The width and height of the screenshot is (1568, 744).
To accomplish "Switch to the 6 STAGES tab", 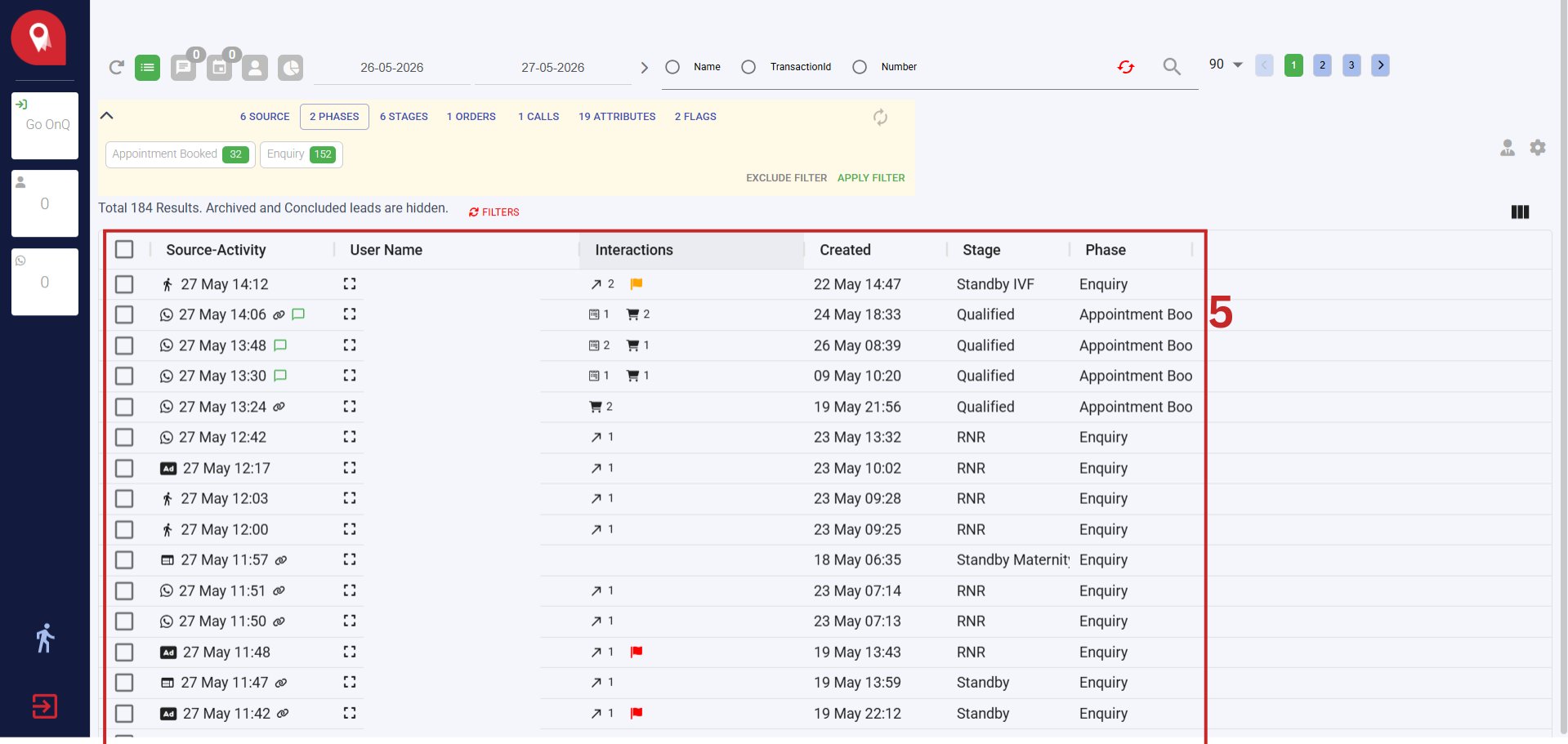I will click(404, 117).
